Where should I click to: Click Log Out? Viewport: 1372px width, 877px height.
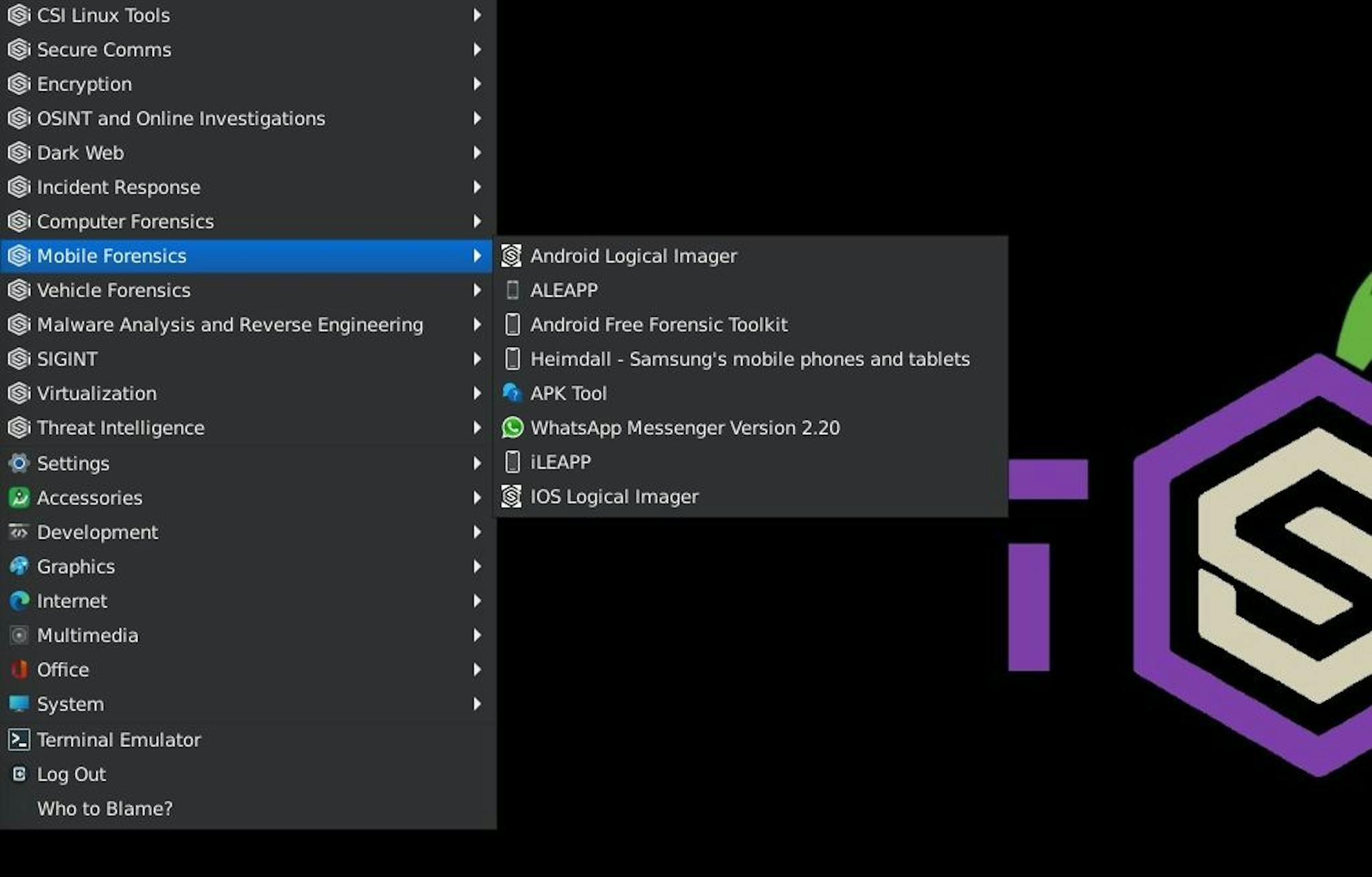click(70, 774)
